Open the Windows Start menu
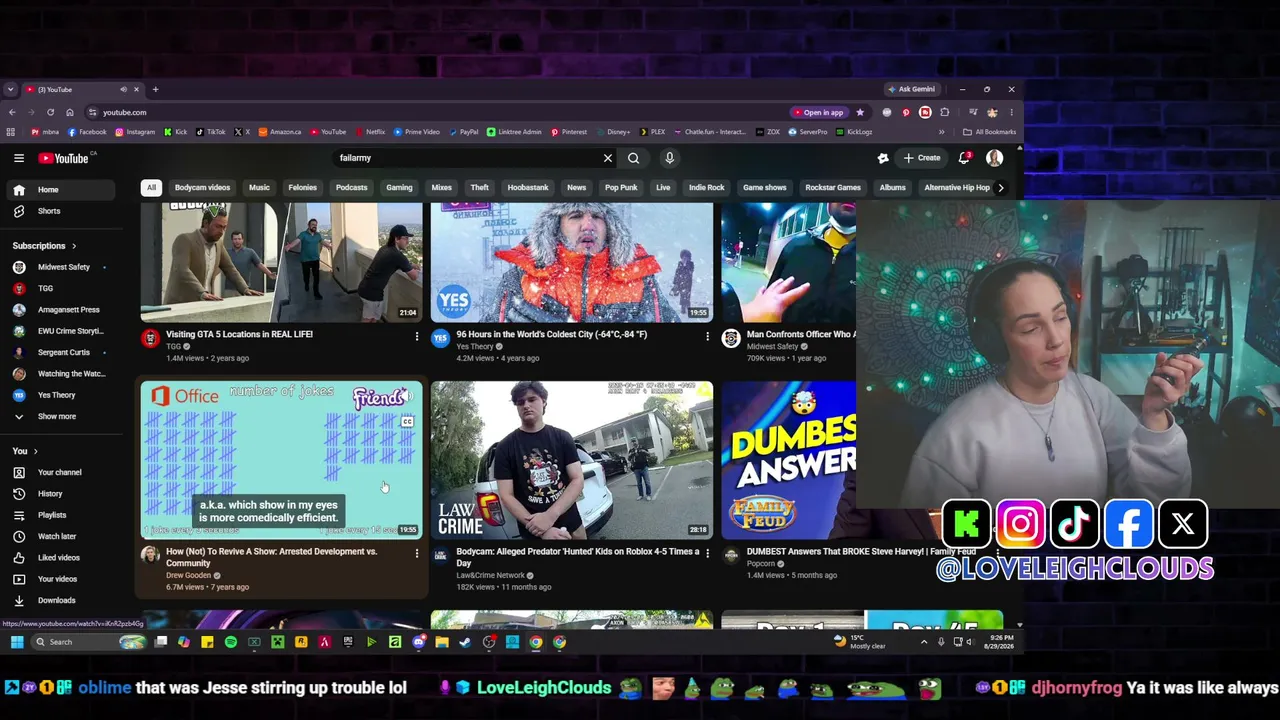Image resolution: width=1280 pixels, height=720 pixels. coord(17,642)
